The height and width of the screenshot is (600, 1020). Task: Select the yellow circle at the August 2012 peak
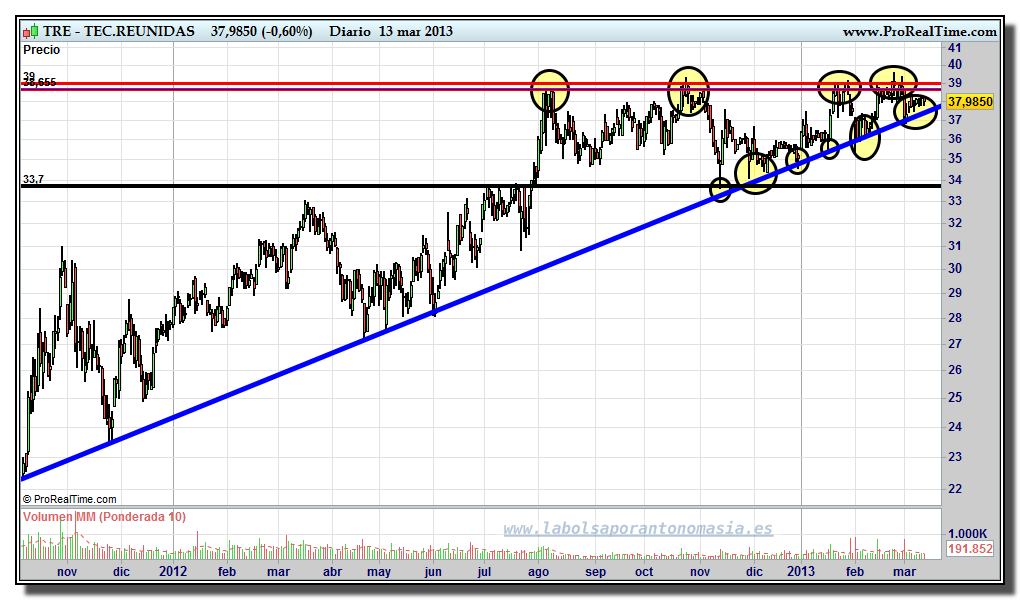[x=549, y=90]
